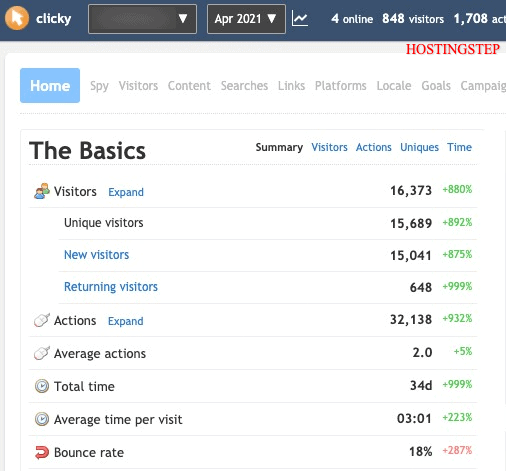Open the Apr 2021 date dropdown

(246, 19)
